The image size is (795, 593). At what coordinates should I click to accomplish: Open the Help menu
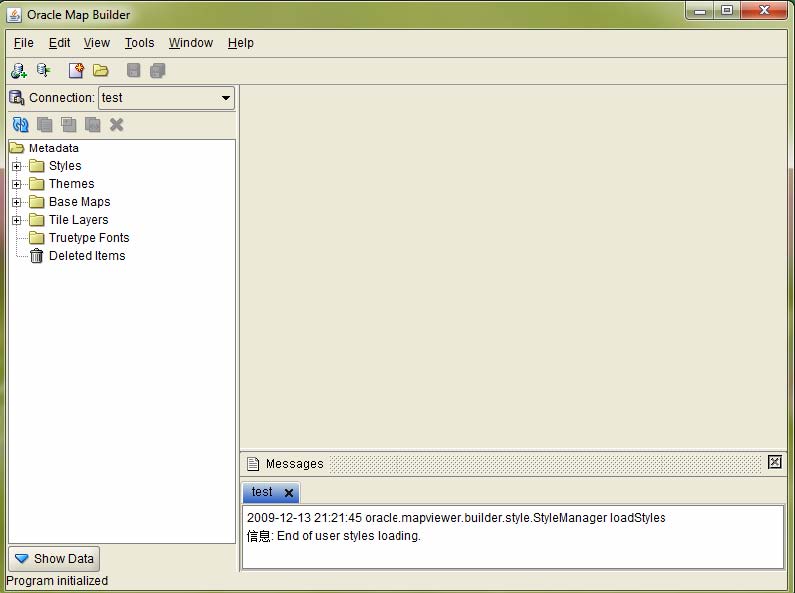click(x=240, y=43)
